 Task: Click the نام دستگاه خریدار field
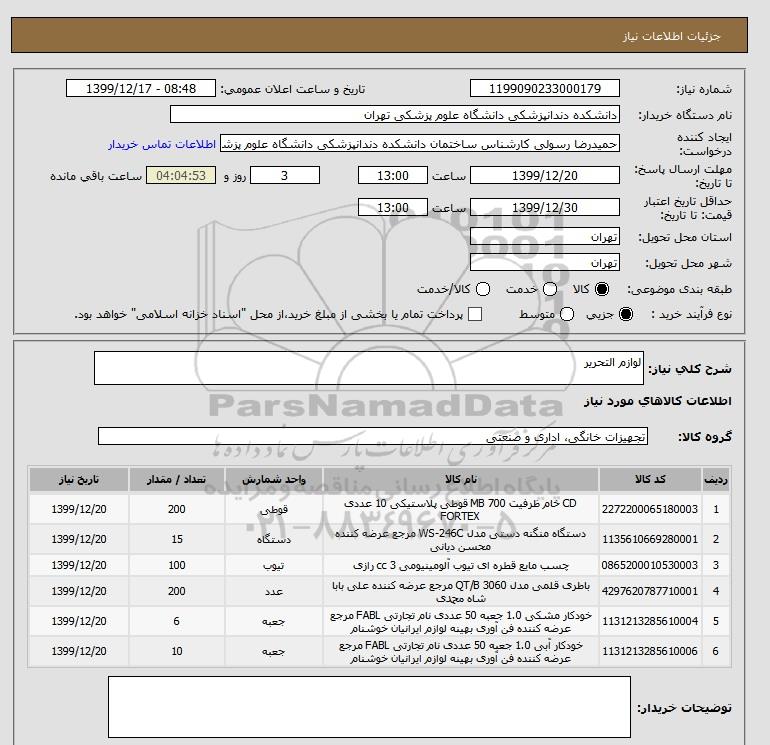(395, 114)
